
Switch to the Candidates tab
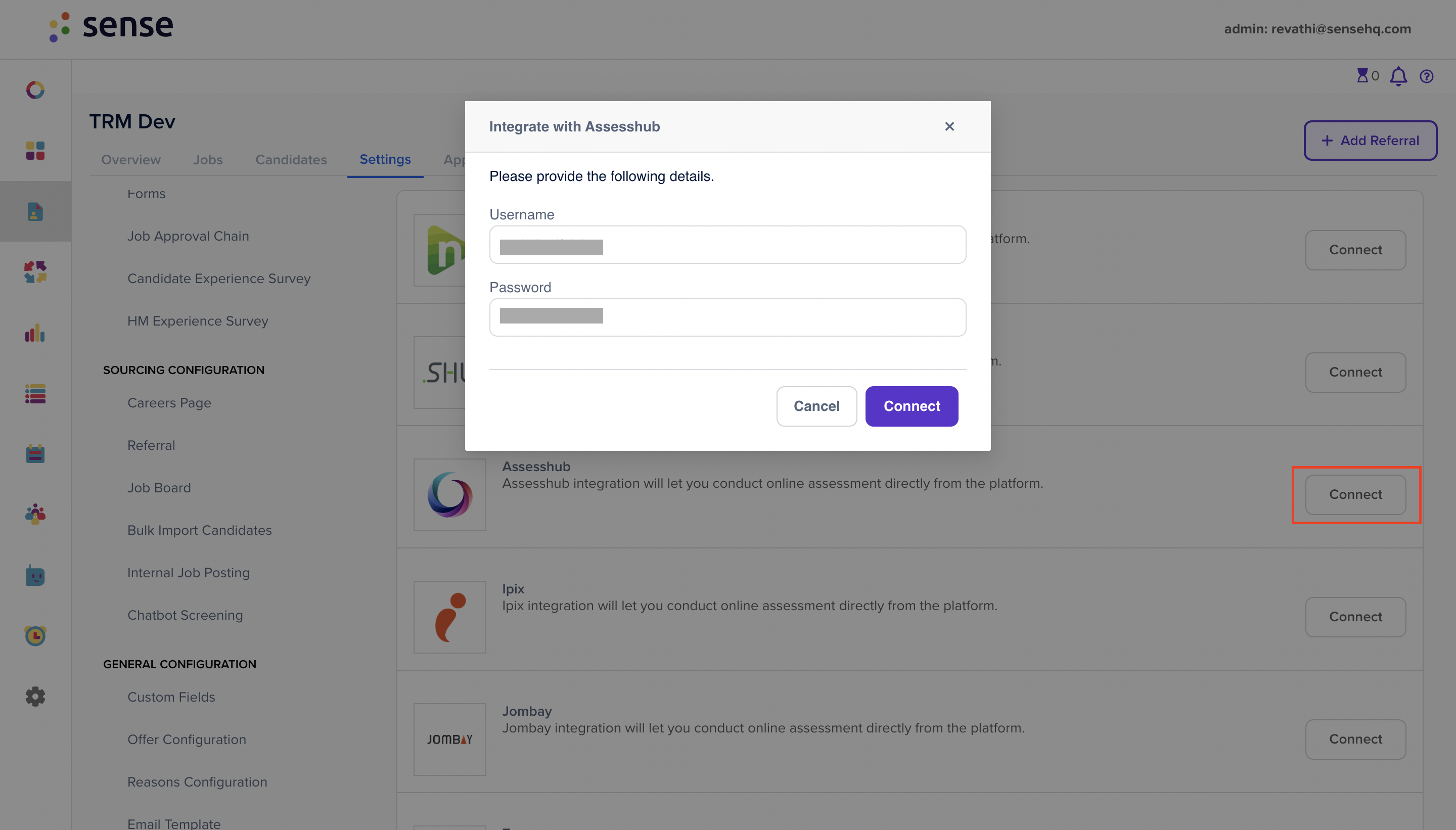click(x=291, y=160)
